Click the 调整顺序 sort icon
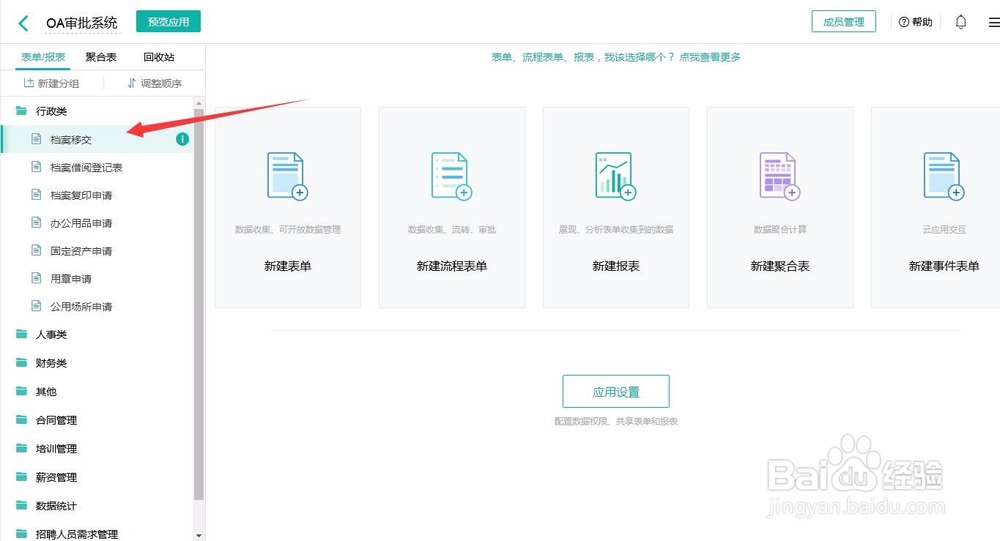Image resolution: width=1000 pixels, height=541 pixels. [x=131, y=83]
